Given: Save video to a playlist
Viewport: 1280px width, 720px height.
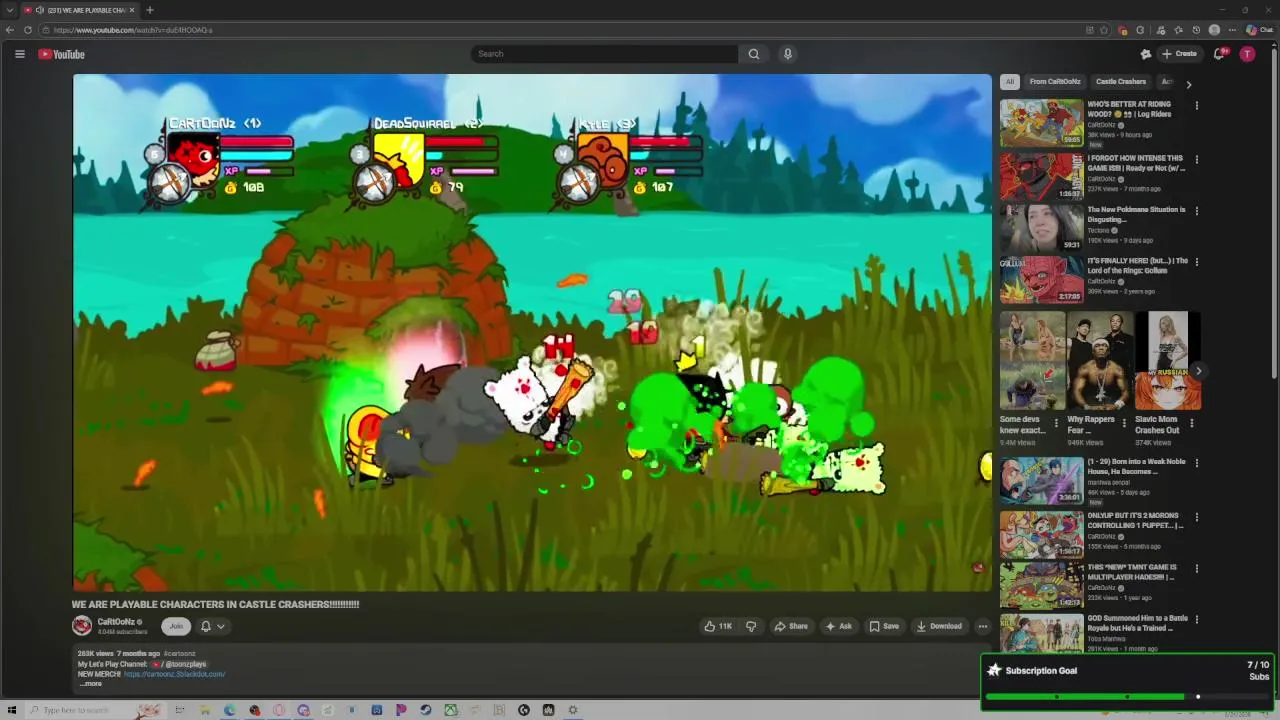Looking at the screenshot, I should tap(884, 626).
